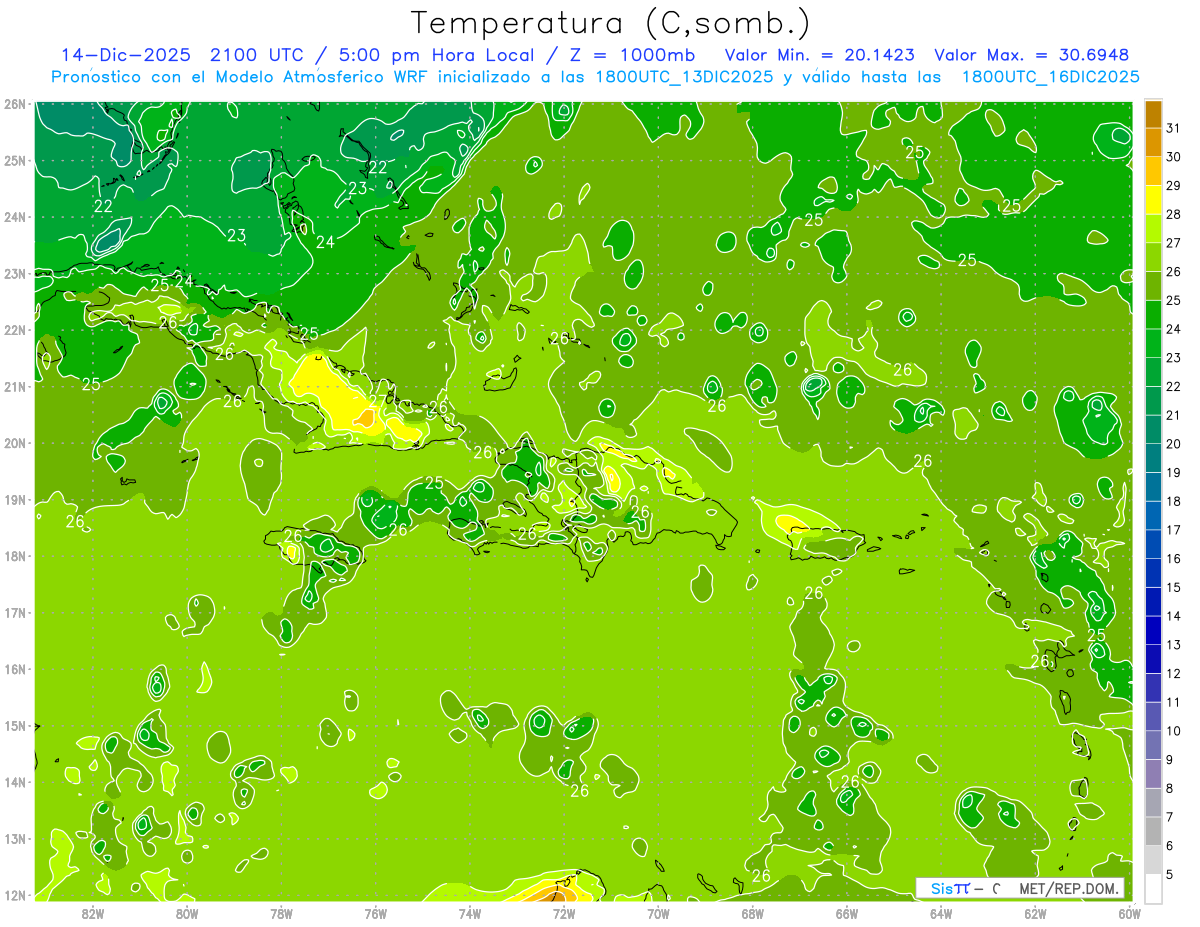Select '5:00 pm Hora Local' text

point(435,55)
